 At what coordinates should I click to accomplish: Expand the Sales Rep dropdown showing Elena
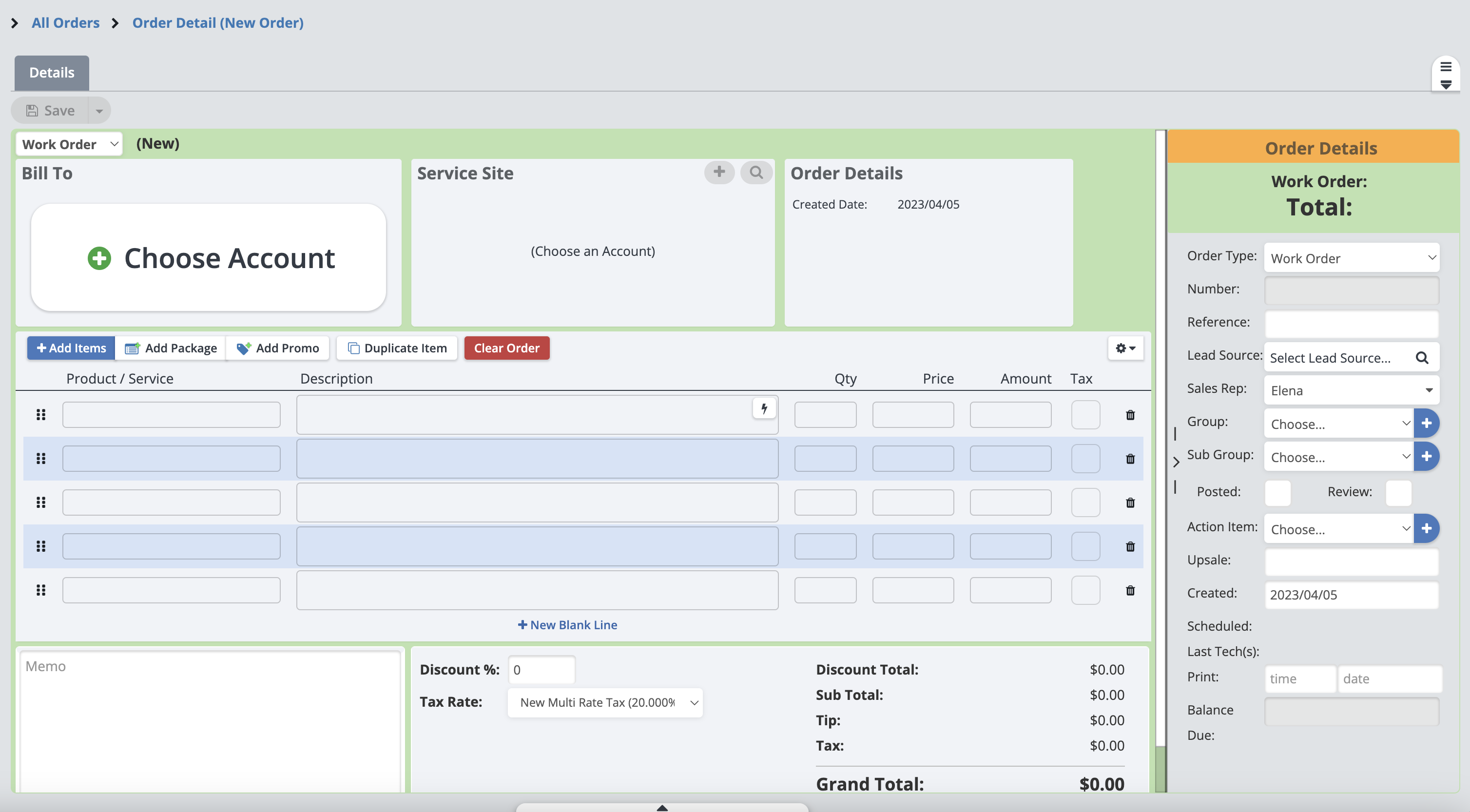tap(1351, 391)
